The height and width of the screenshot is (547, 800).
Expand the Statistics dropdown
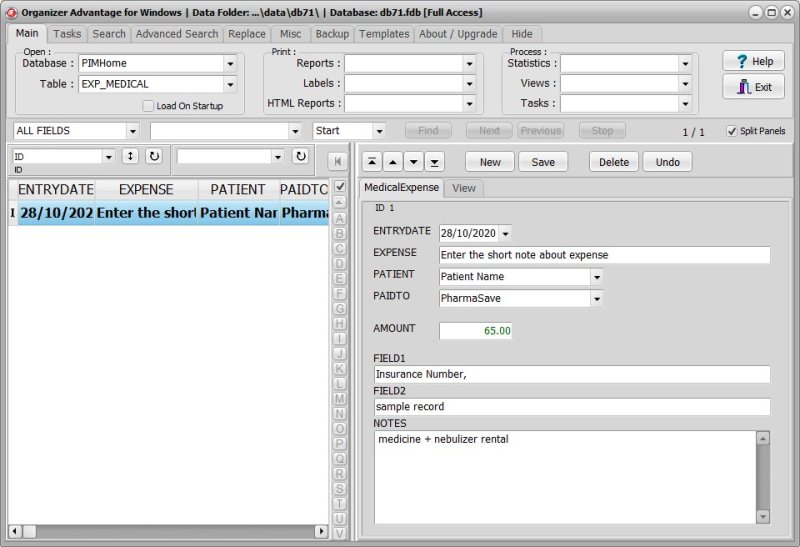(x=685, y=64)
